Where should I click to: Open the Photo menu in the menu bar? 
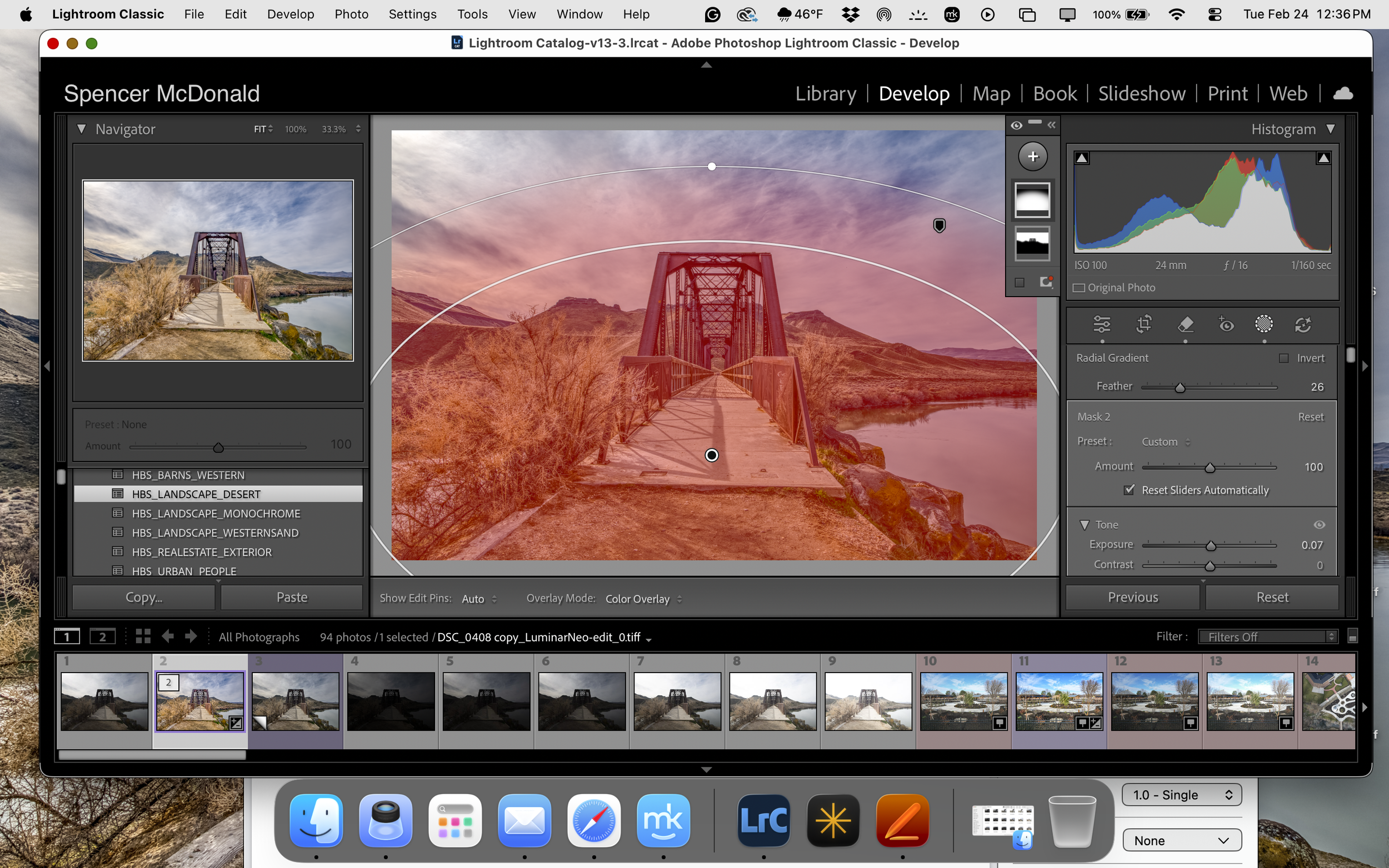[351, 14]
